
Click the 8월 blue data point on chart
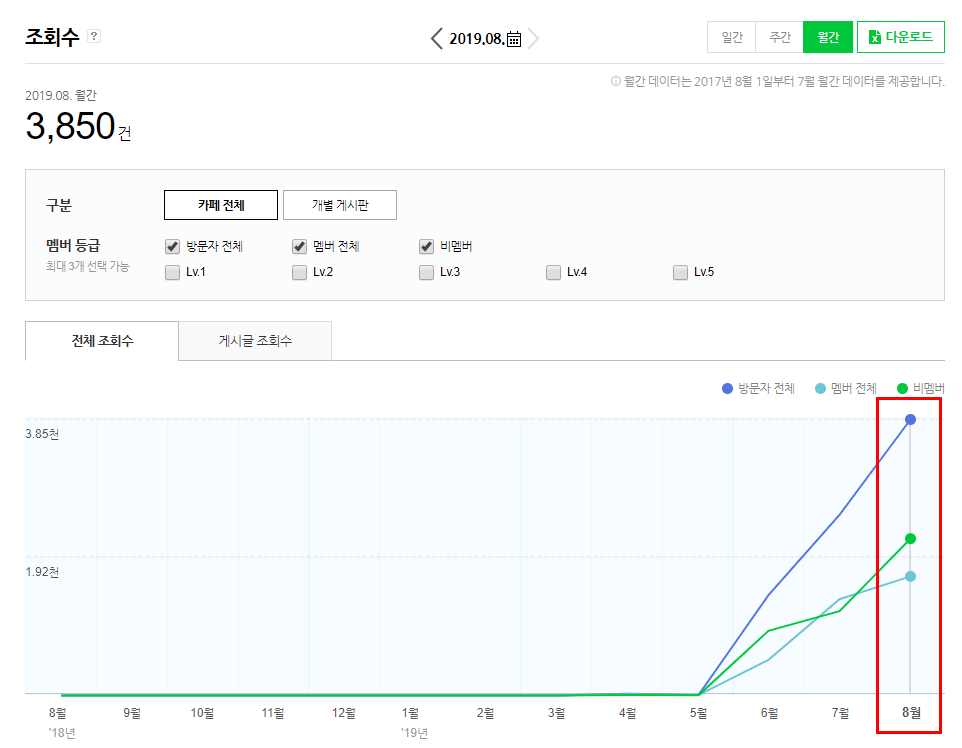pos(910,419)
